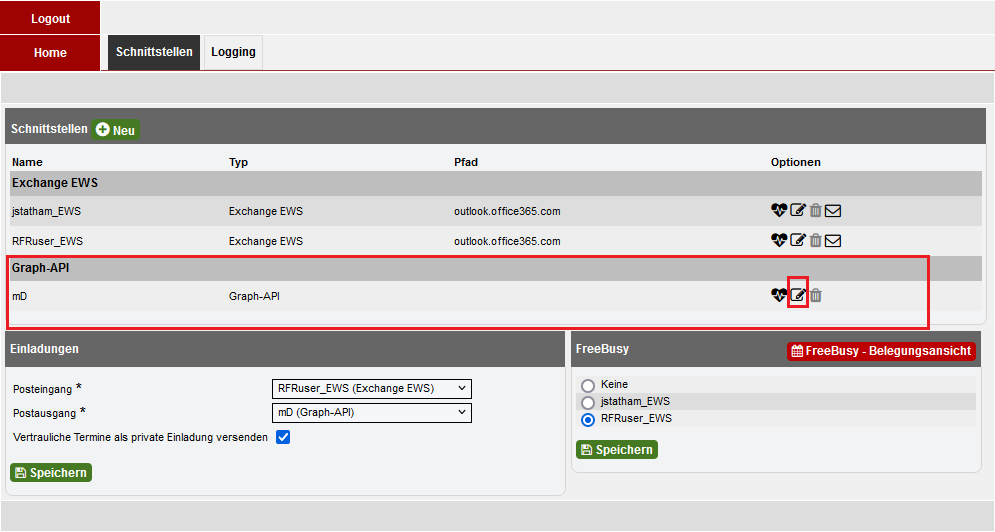The width and height of the screenshot is (995, 532).
Task: Save Einladungen settings with Speichern
Action: 51,472
